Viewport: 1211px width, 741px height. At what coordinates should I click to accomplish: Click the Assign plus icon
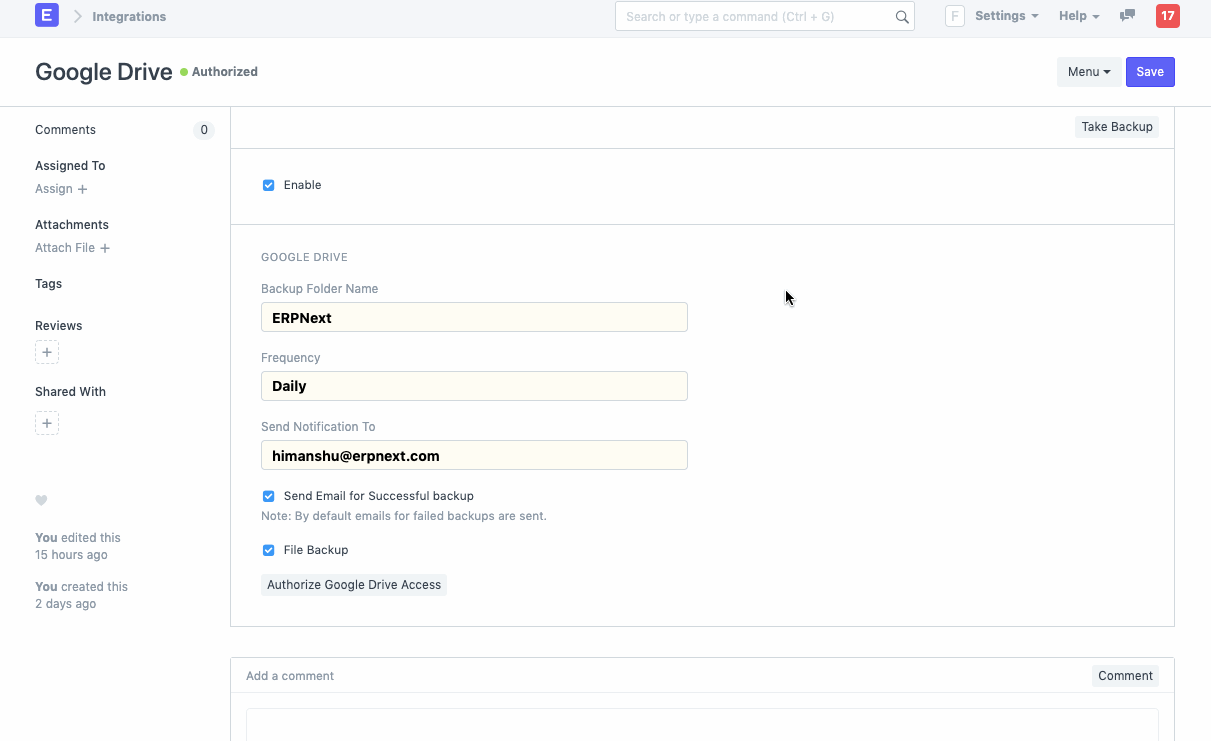coord(83,189)
